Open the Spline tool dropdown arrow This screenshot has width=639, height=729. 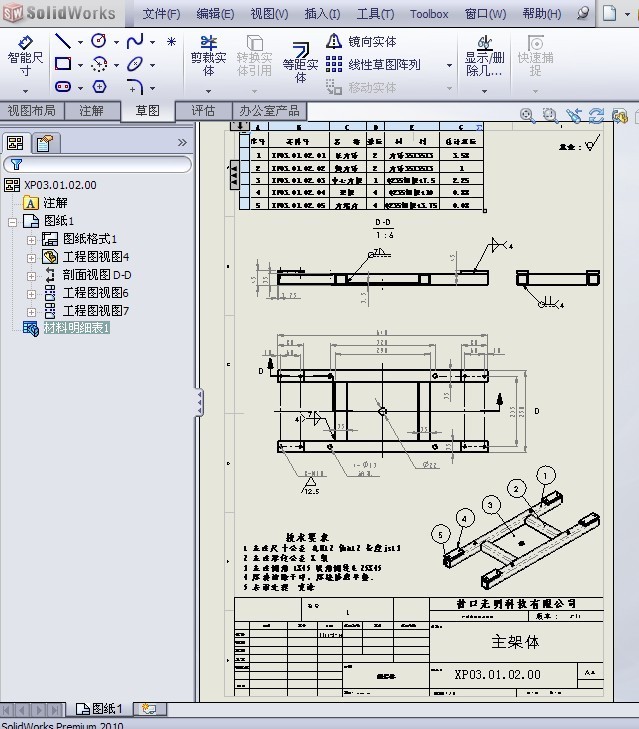[153, 42]
